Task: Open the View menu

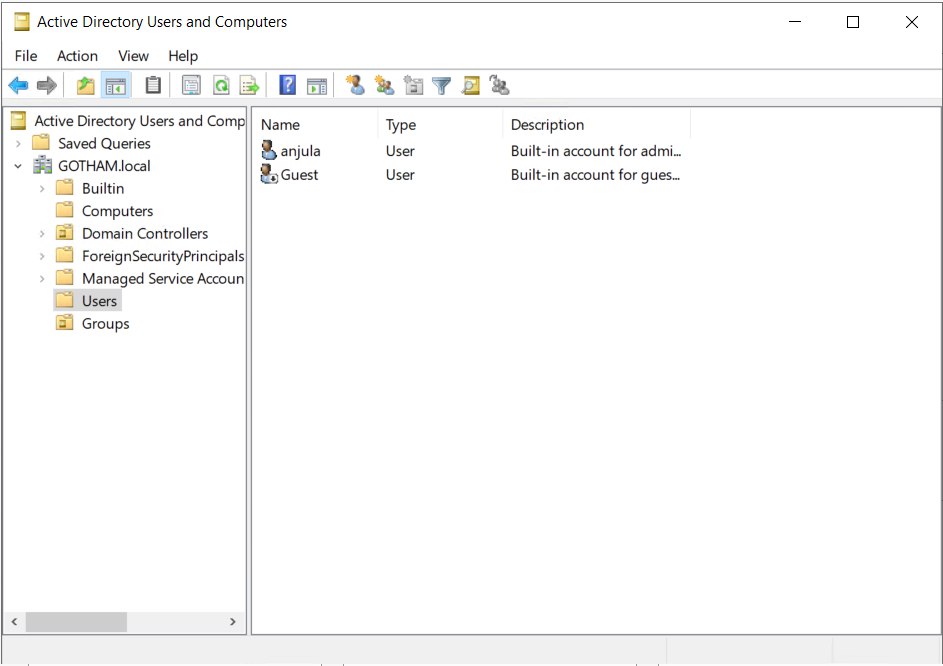Action: point(133,56)
